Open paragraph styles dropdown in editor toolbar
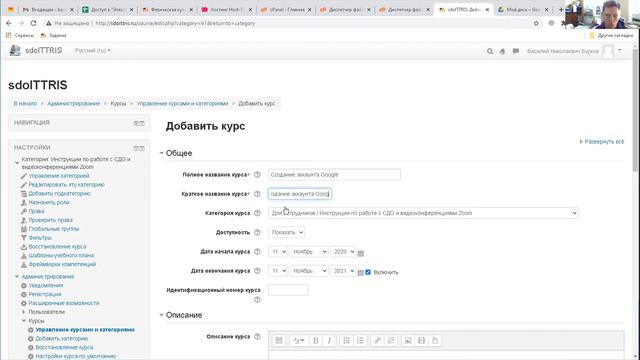 tap(298, 340)
